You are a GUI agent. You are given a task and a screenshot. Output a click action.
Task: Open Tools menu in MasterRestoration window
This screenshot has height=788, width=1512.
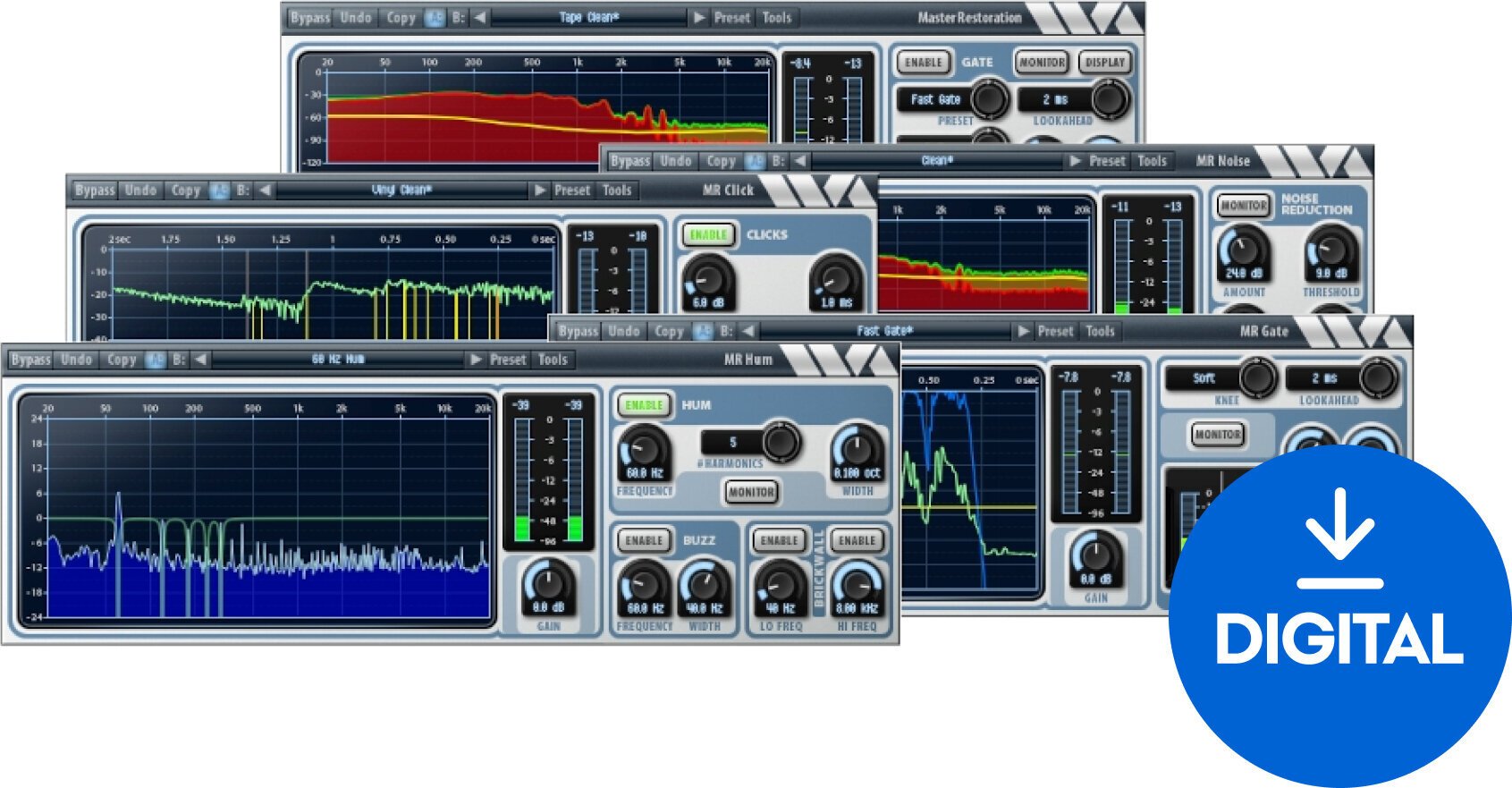pyautogui.click(x=776, y=18)
